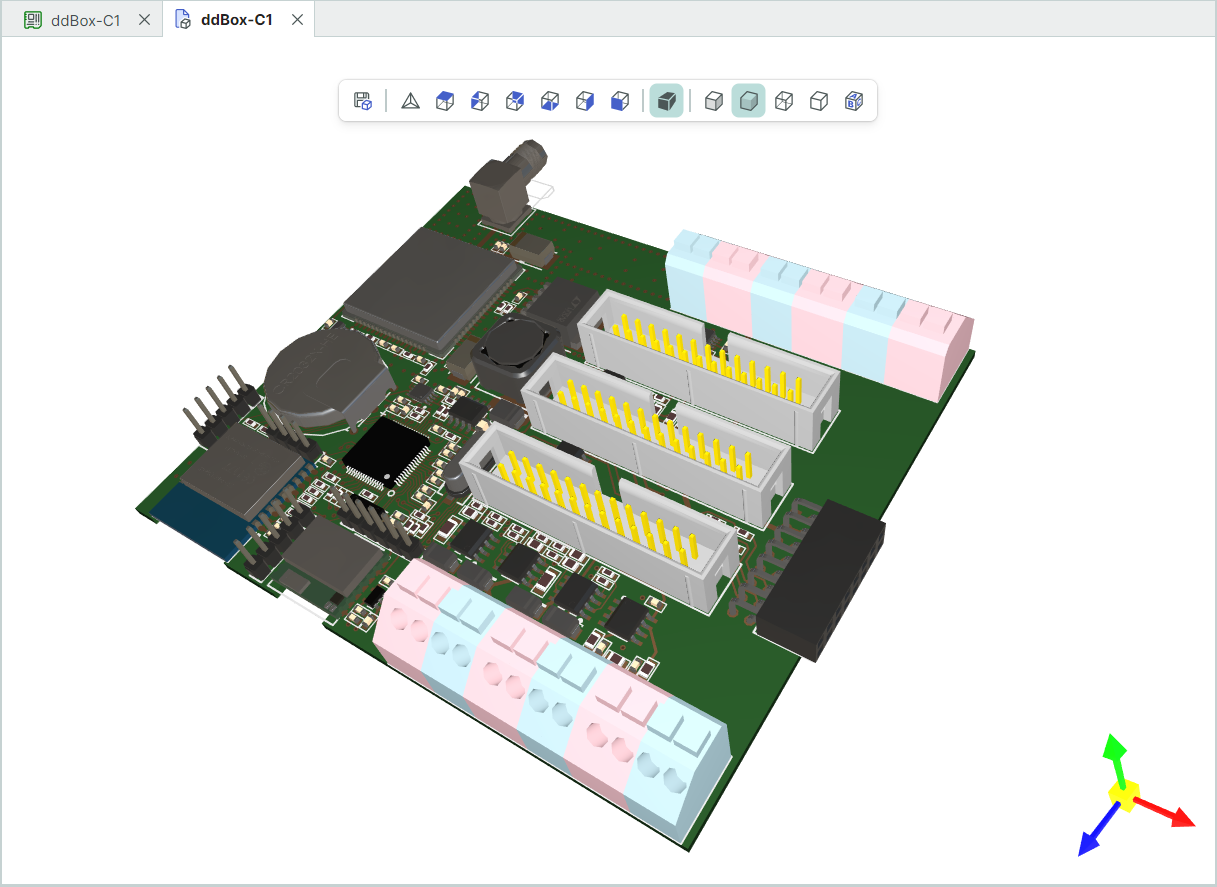Click the yellow center of axis gizmo
1217x887 pixels.
(1125, 796)
